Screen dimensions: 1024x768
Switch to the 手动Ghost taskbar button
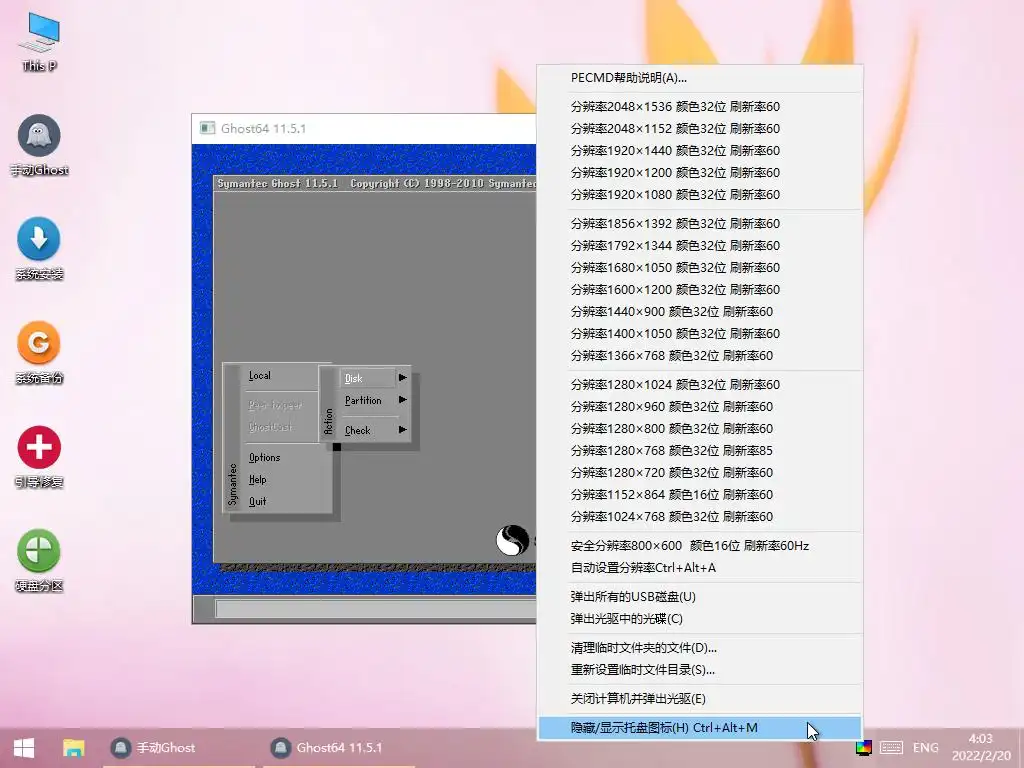pyautogui.click(x=179, y=748)
